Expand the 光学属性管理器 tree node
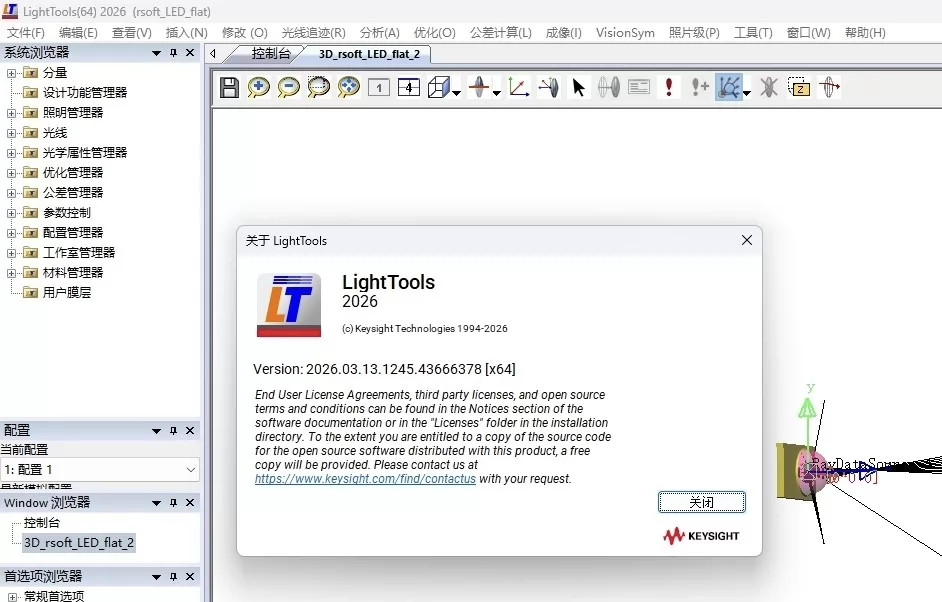This screenshot has height=602, width=942. click(x=11, y=153)
